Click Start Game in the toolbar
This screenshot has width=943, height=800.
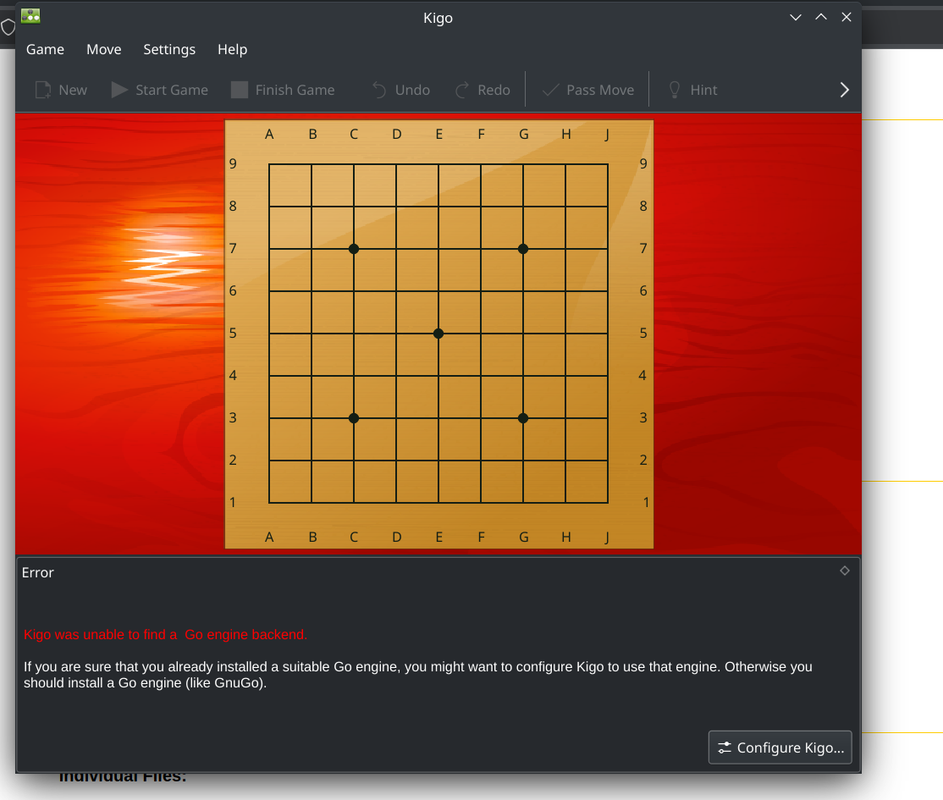(x=160, y=90)
